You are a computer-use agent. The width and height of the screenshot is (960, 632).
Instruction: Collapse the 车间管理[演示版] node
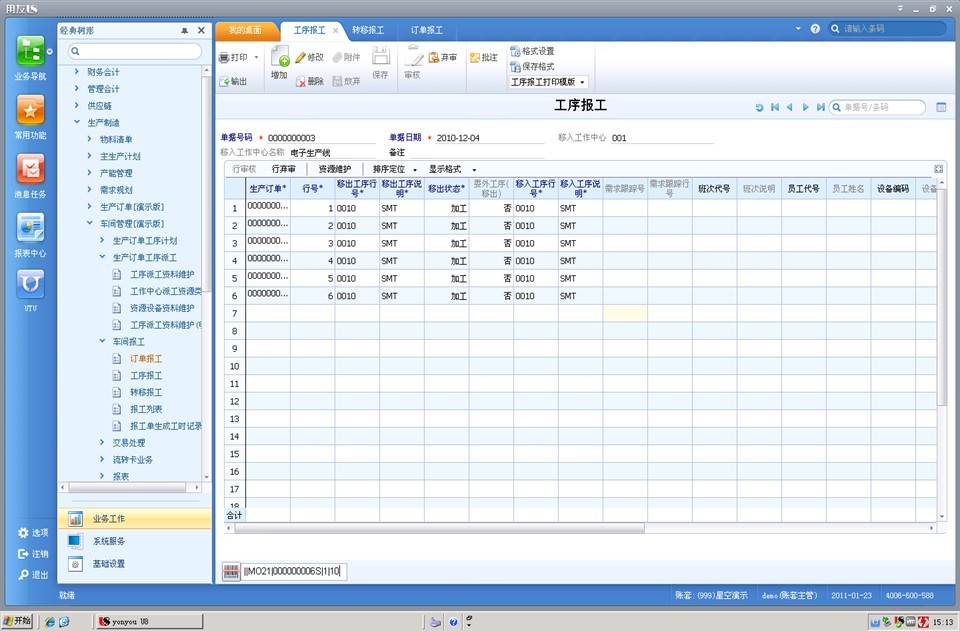(x=89, y=224)
